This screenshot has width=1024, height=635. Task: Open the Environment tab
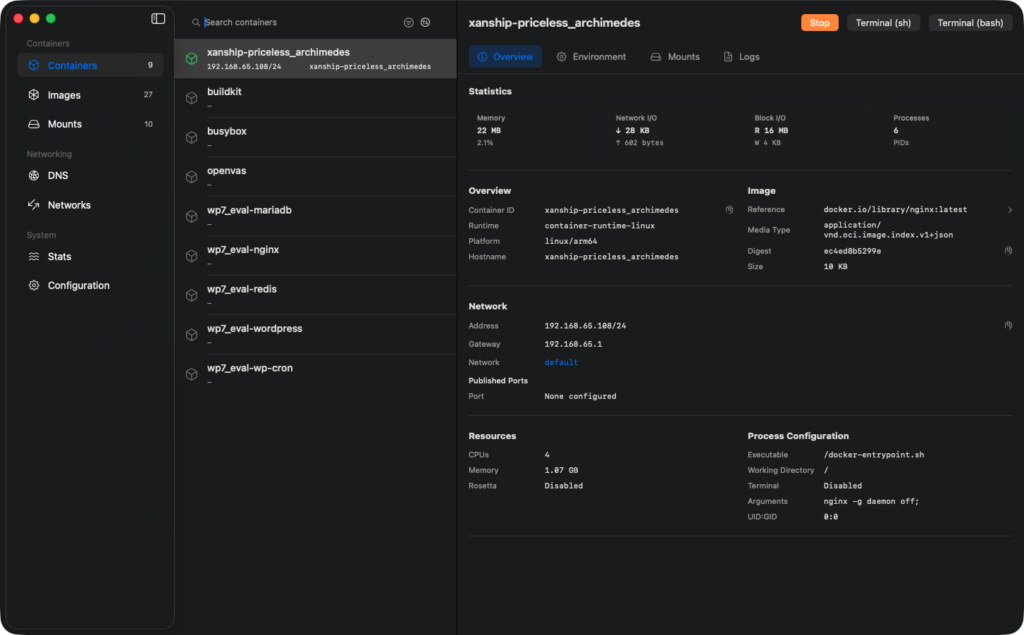tap(591, 57)
